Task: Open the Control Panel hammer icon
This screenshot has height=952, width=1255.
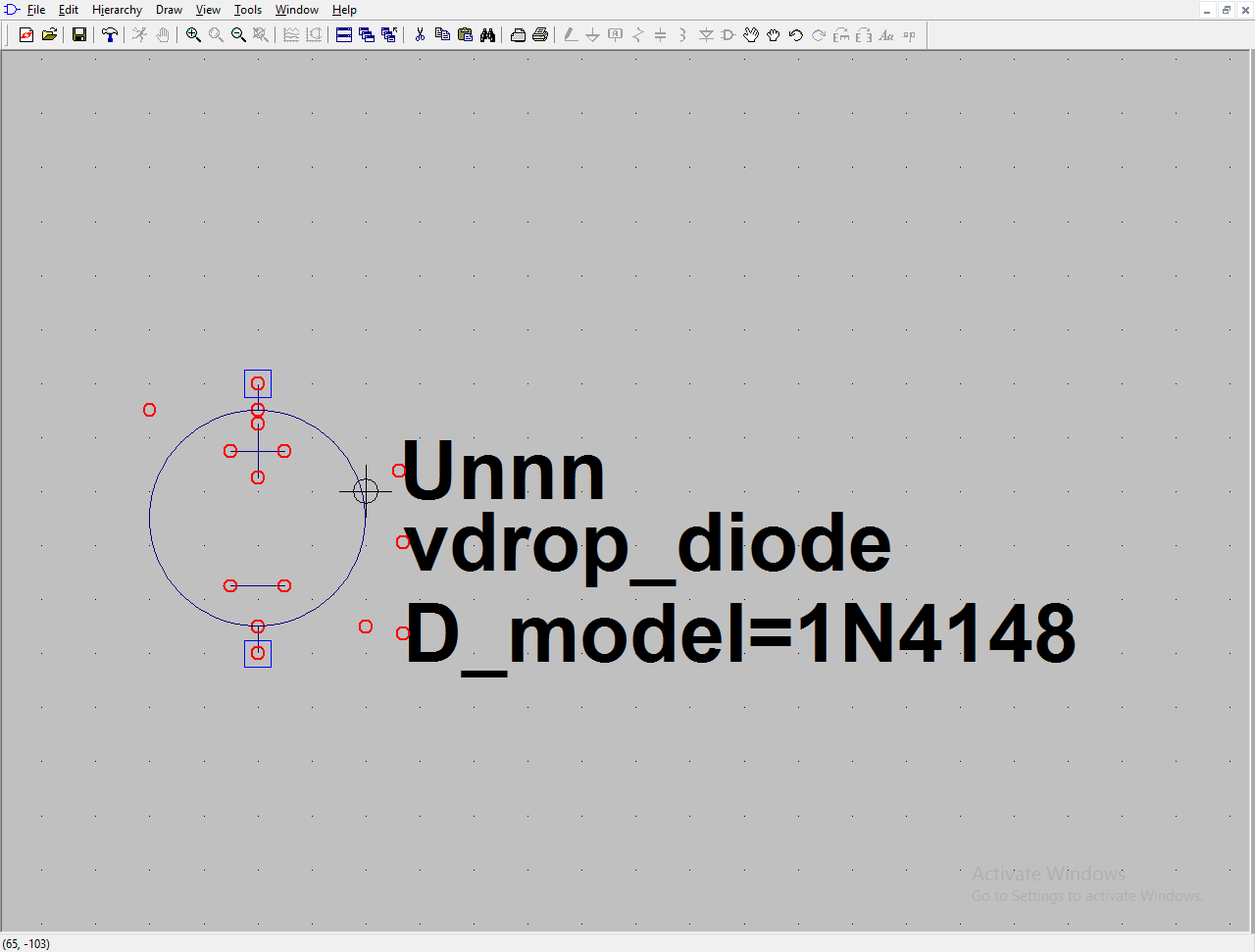Action: [x=110, y=35]
